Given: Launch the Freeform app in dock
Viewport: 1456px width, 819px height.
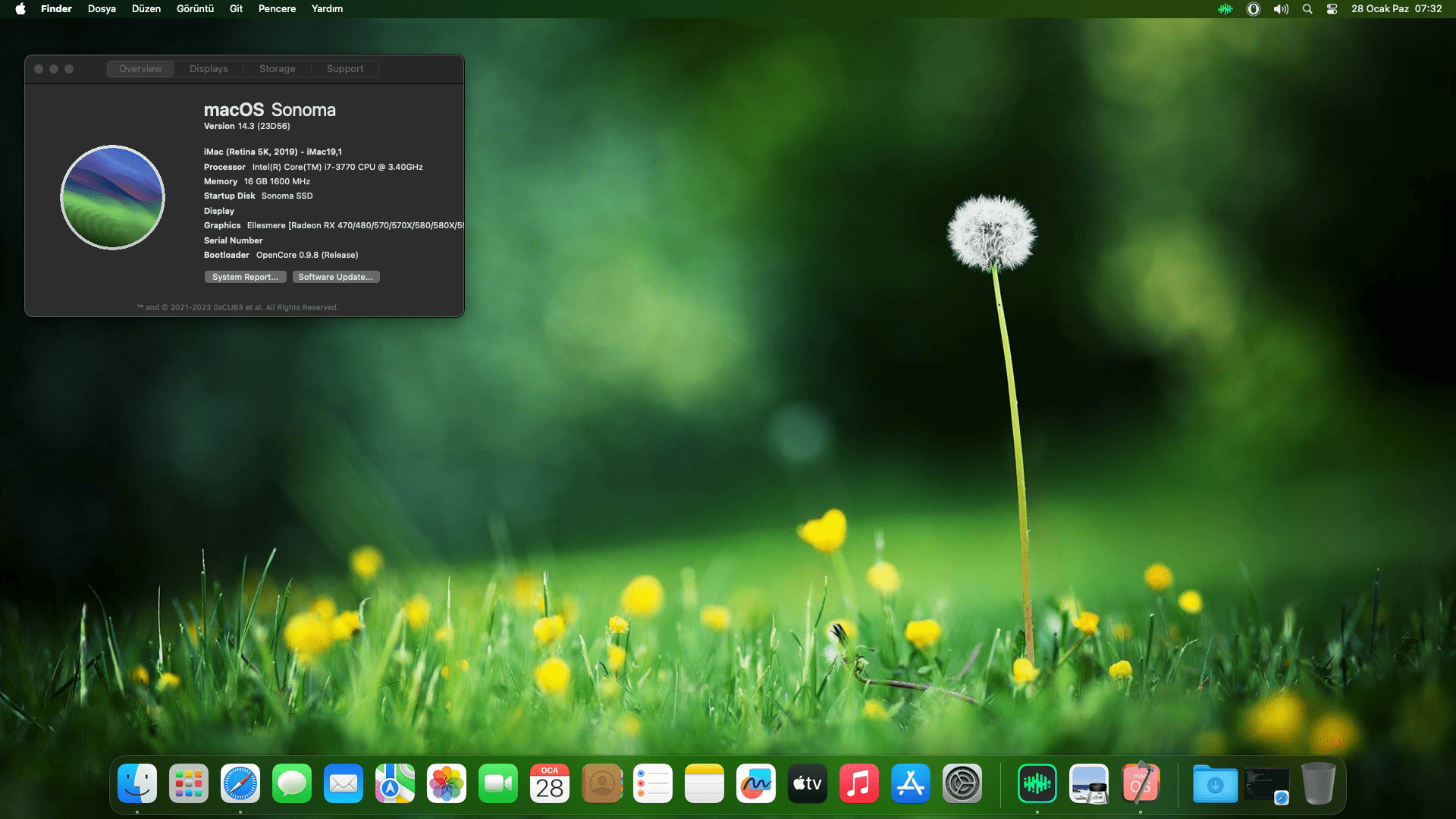Looking at the screenshot, I should tap(755, 783).
